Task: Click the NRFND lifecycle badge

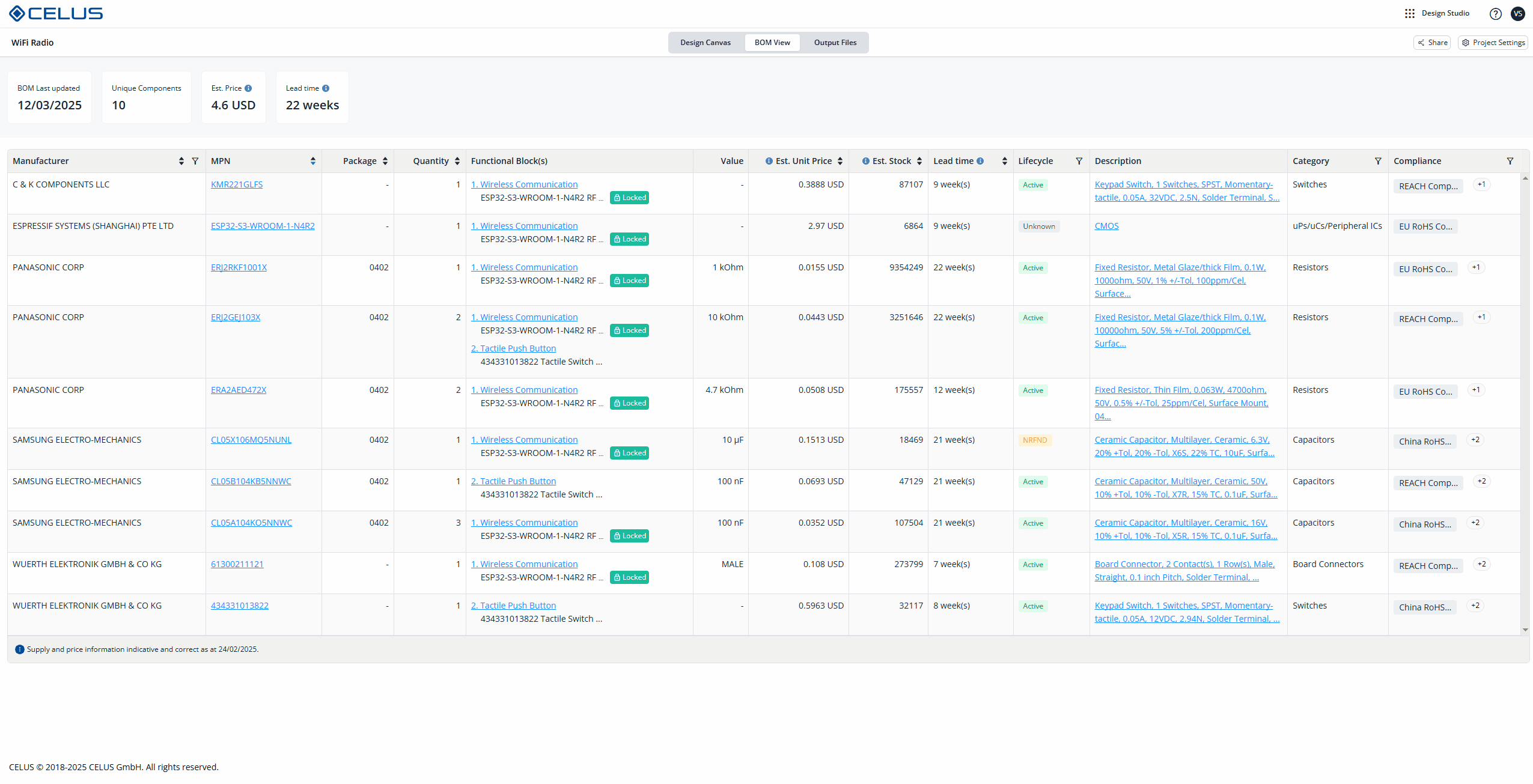Action: pyautogui.click(x=1035, y=440)
